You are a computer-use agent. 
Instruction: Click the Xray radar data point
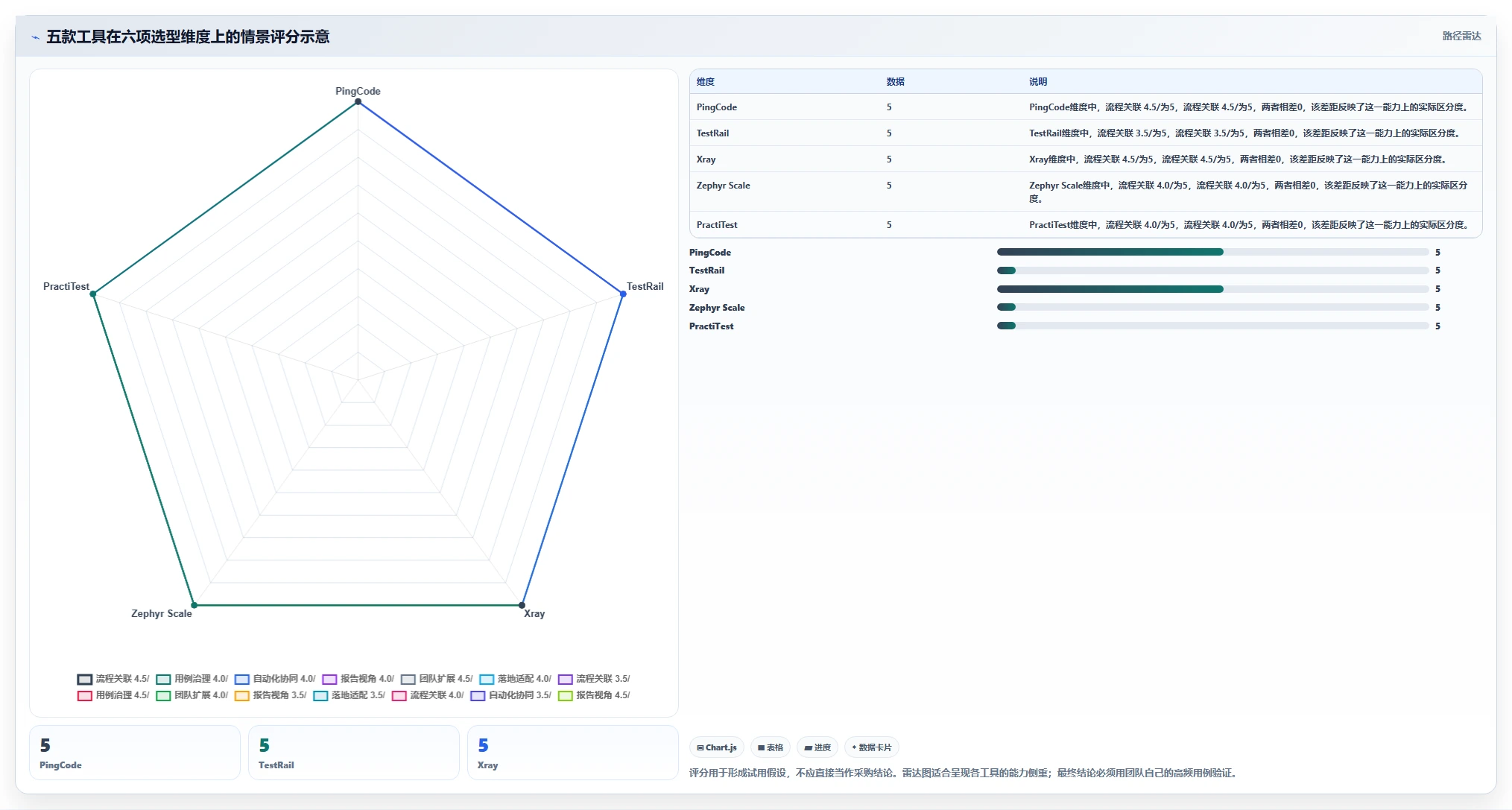[522, 605]
